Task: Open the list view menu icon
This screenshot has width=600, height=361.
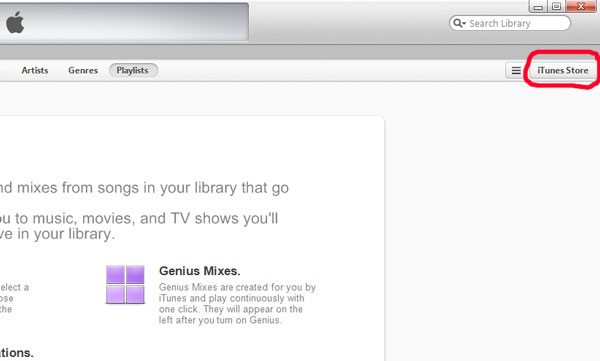Action: point(516,70)
